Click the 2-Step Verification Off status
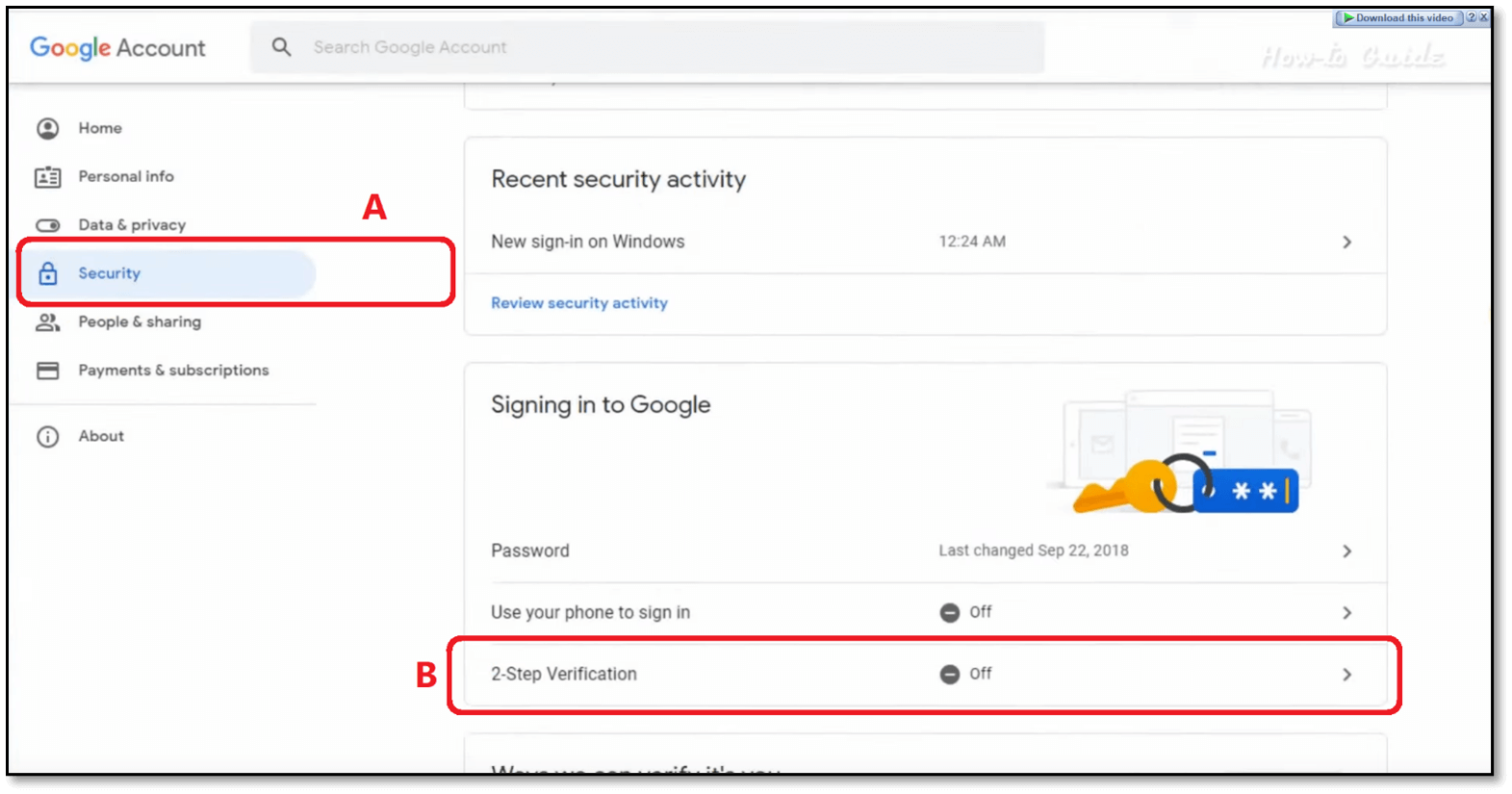1512x794 pixels. (x=966, y=674)
